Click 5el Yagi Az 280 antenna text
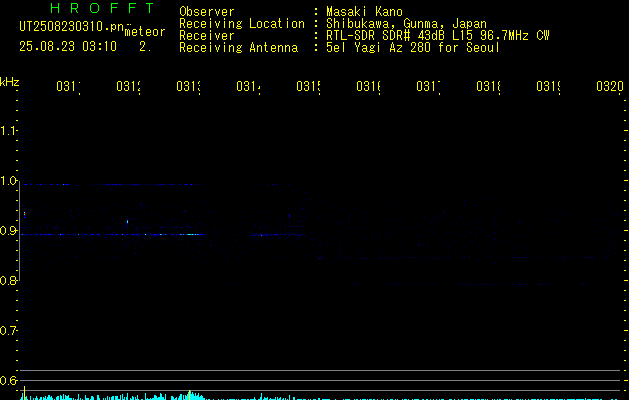Screen dimensions: 629x400 coord(413,48)
